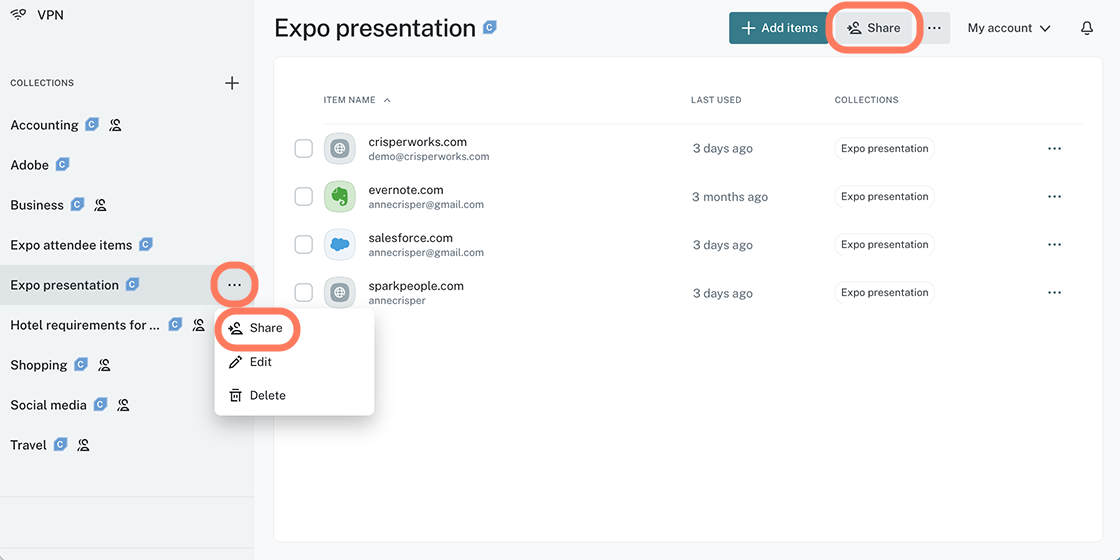Click the VPN icon in sidebar
This screenshot has width=1120, height=560.
point(19,15)
